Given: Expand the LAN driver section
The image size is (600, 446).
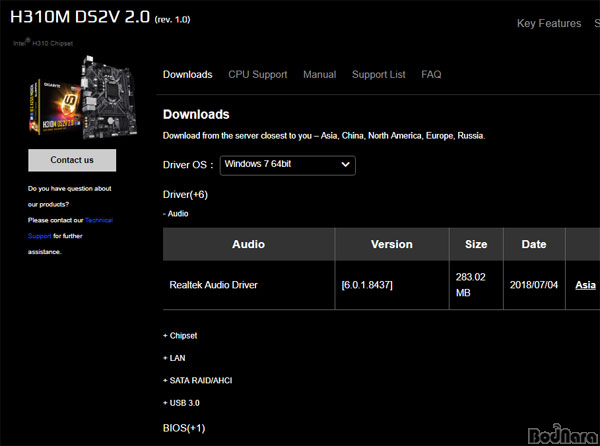Looking at the screenshot, I should (174, 358).
